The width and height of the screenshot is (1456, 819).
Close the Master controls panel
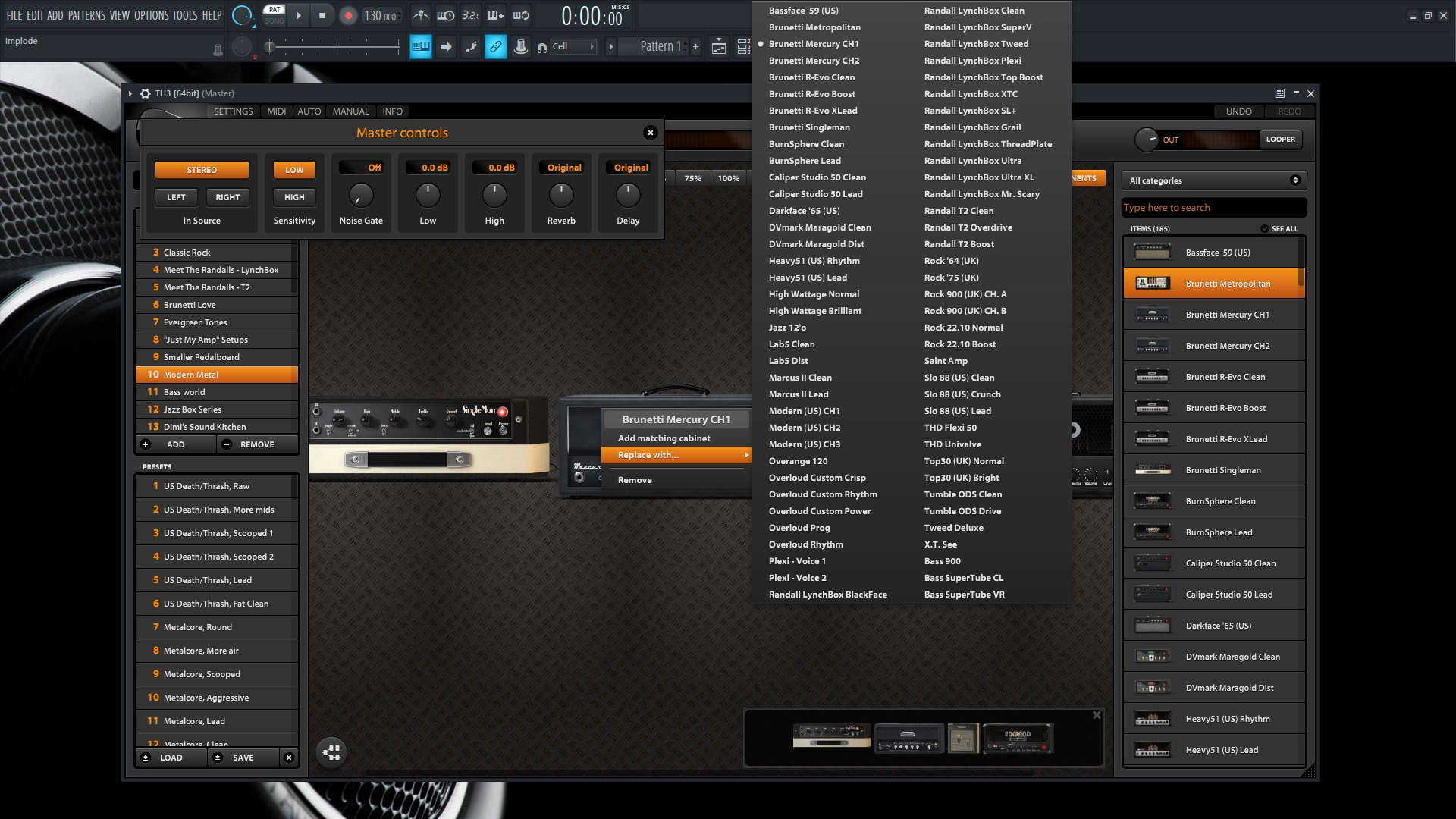[x=650, y=133]
